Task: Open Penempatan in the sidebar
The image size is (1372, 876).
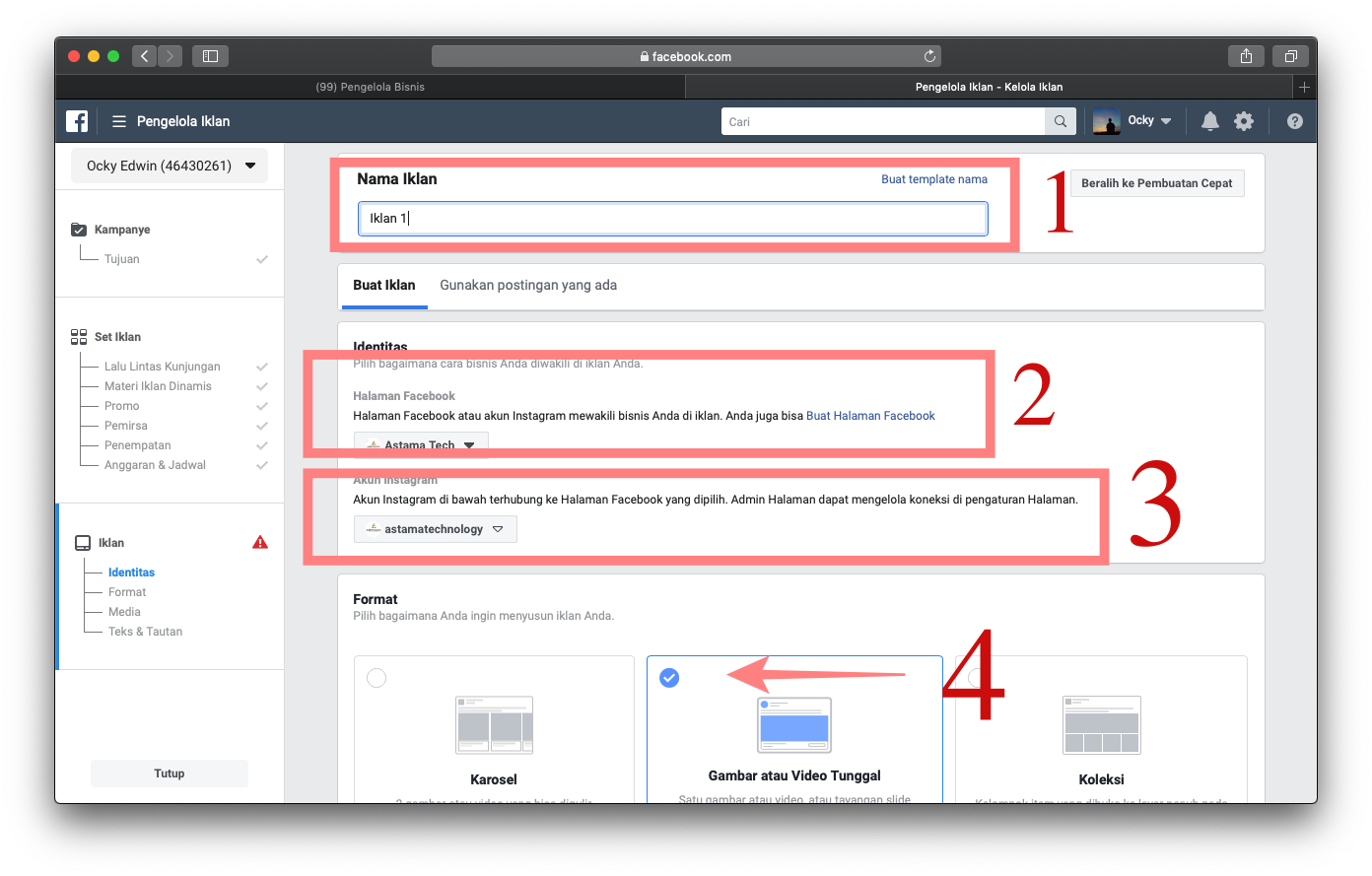Action: [138, 445]
